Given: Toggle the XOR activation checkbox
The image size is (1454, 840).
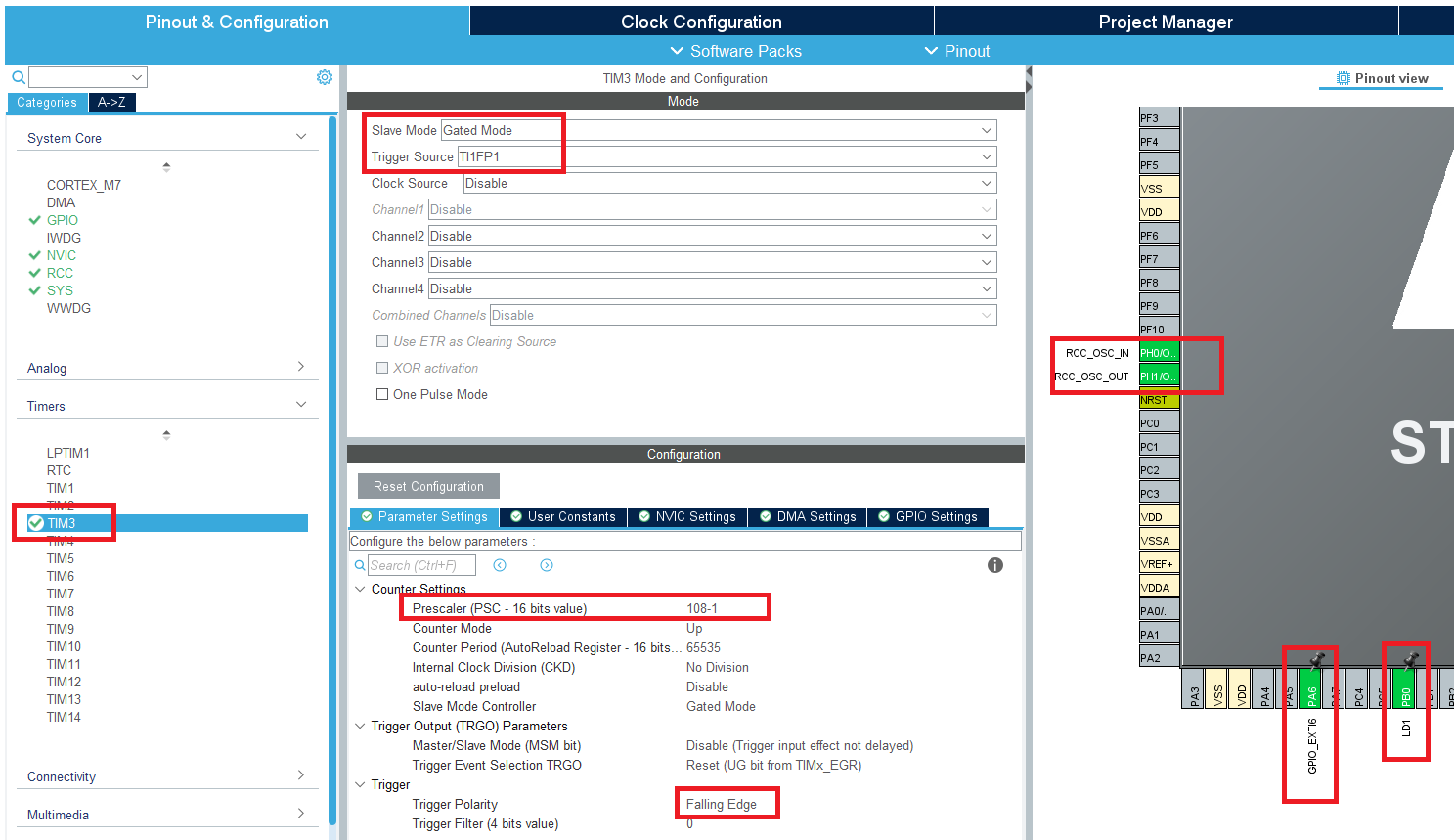Looking at the screenshot, I should point(382,368).
